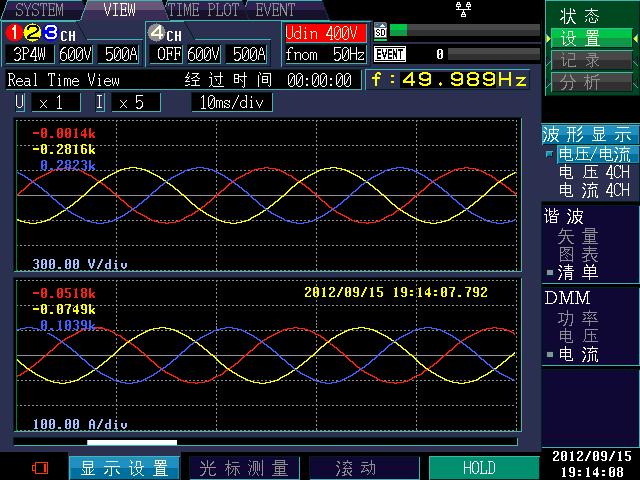
Task: Click the CH 4 channel indicator icon
Action: point(165,33)
